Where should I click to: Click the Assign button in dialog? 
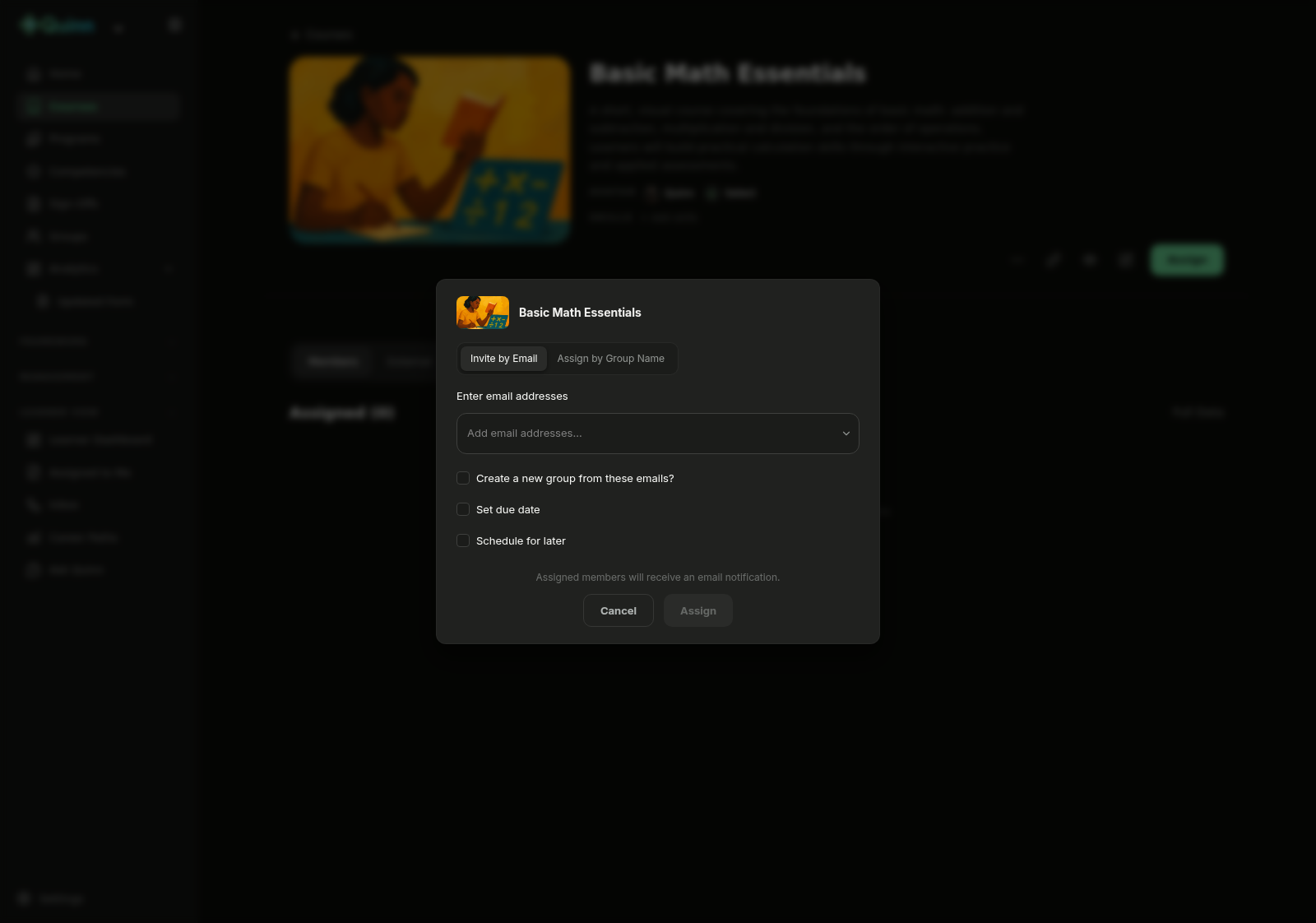click(x=698, y=610)
